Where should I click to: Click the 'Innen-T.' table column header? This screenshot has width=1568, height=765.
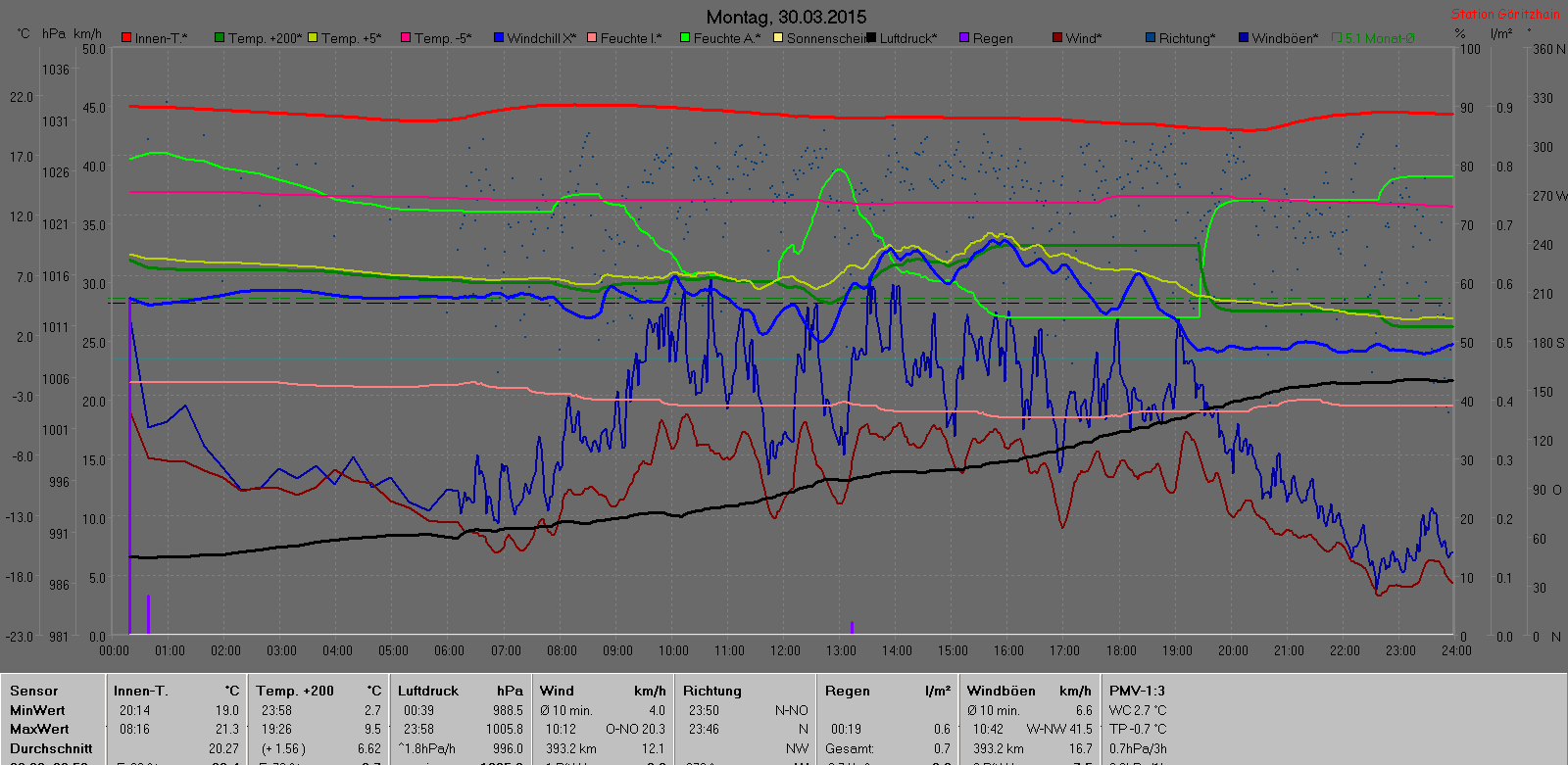141,691
